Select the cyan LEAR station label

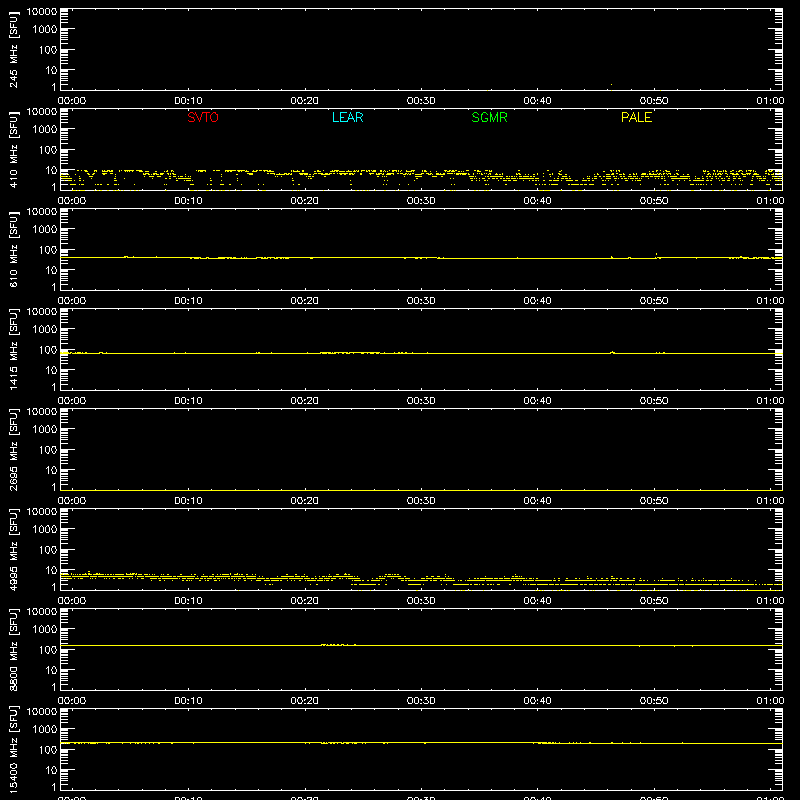(347, 117)
